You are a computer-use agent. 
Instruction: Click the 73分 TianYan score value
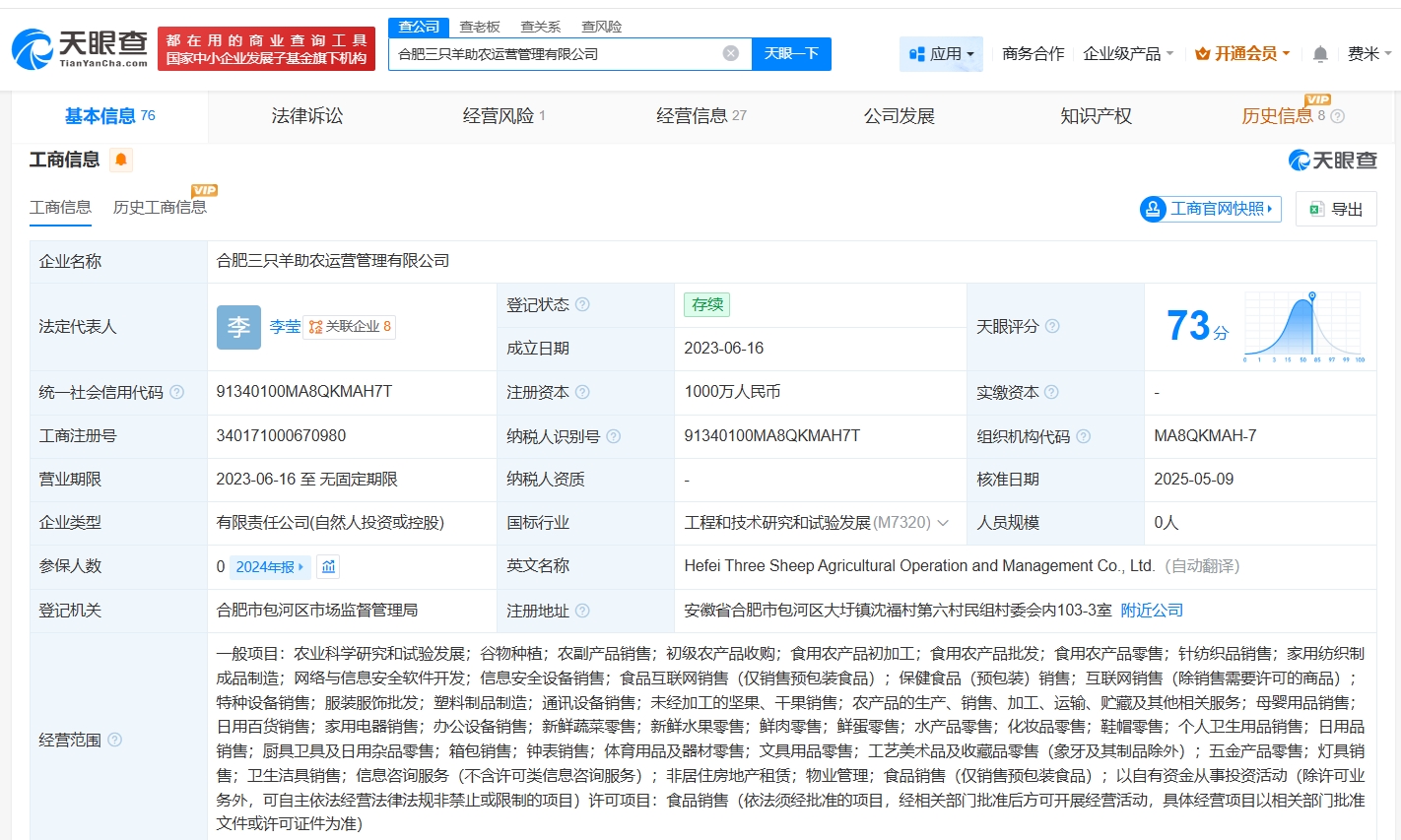click(x=1197, y=326)
